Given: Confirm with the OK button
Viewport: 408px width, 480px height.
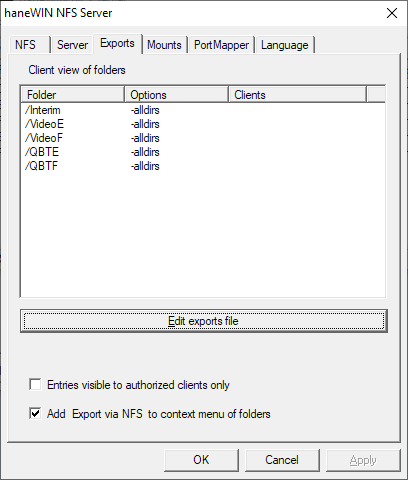Looking at the screenshot, I should pos(201,460).
